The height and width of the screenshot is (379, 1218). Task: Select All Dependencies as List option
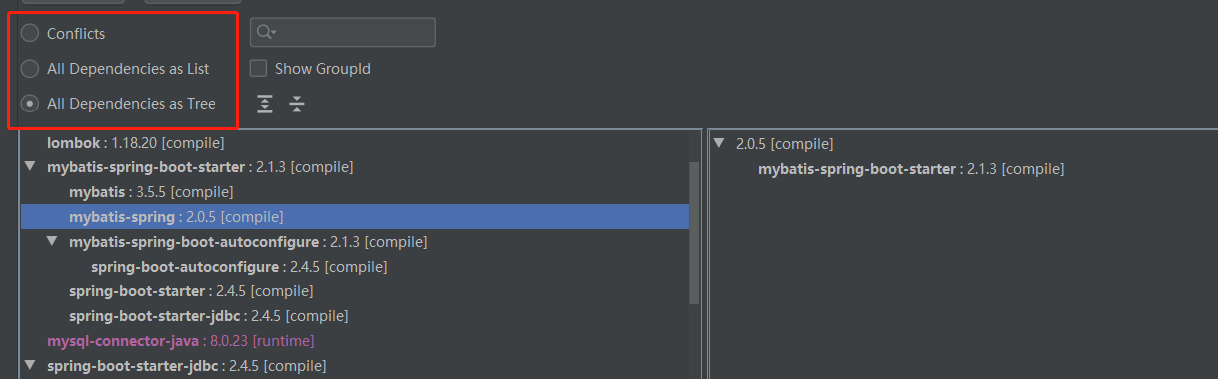[x=30, y=69]
